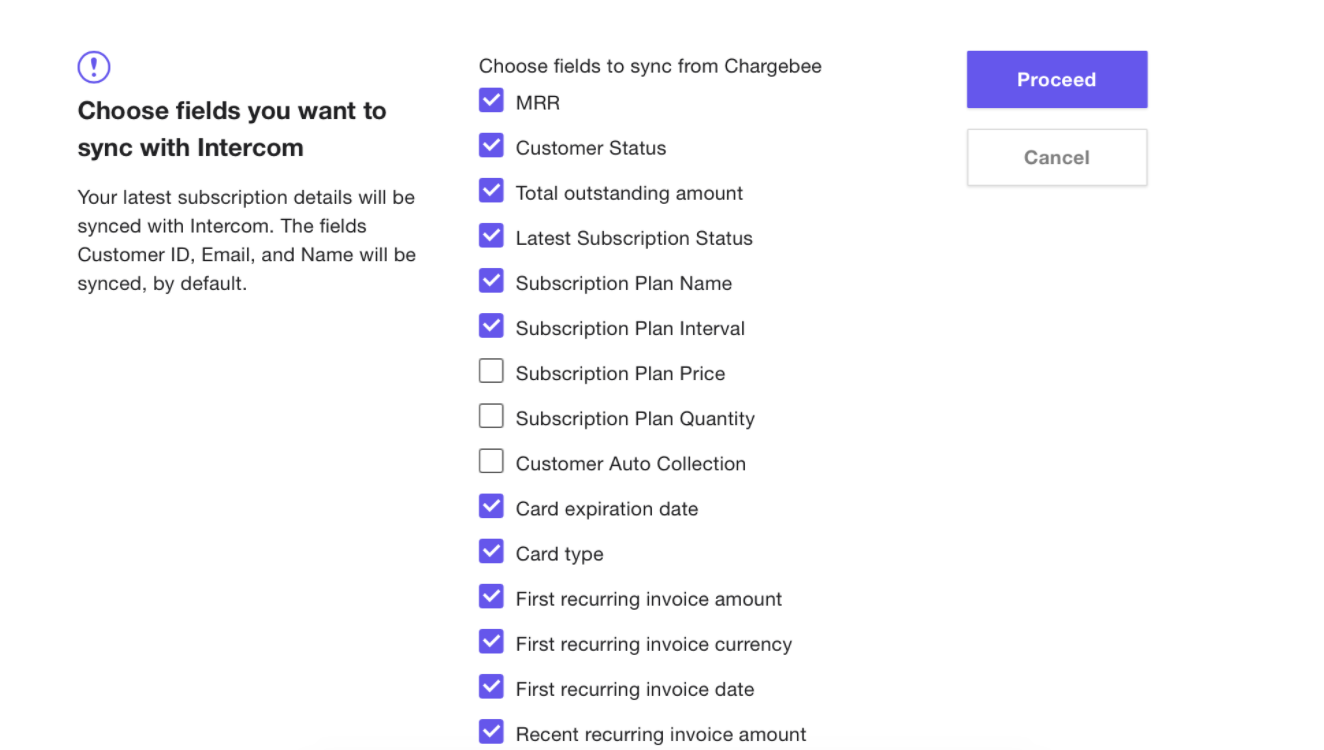Uncheck the Latest Subscription Status checkbox
This screenshot has width=1324, height=750.
pos(491,236)
